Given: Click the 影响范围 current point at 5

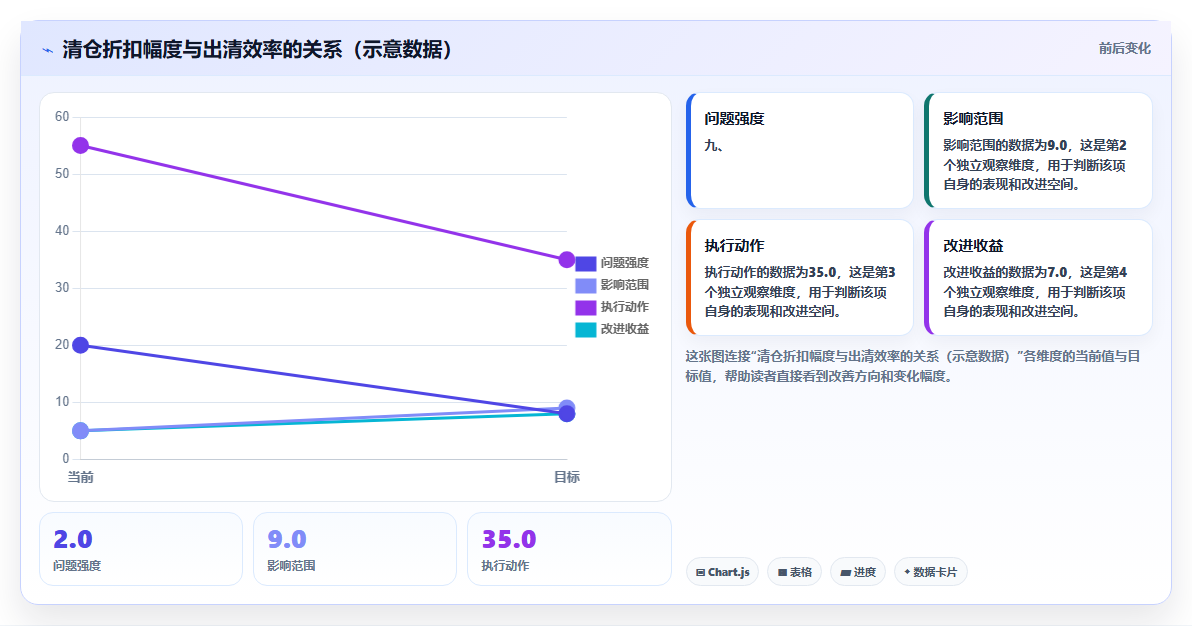Looking at the screenshot, I should [81, 431].
